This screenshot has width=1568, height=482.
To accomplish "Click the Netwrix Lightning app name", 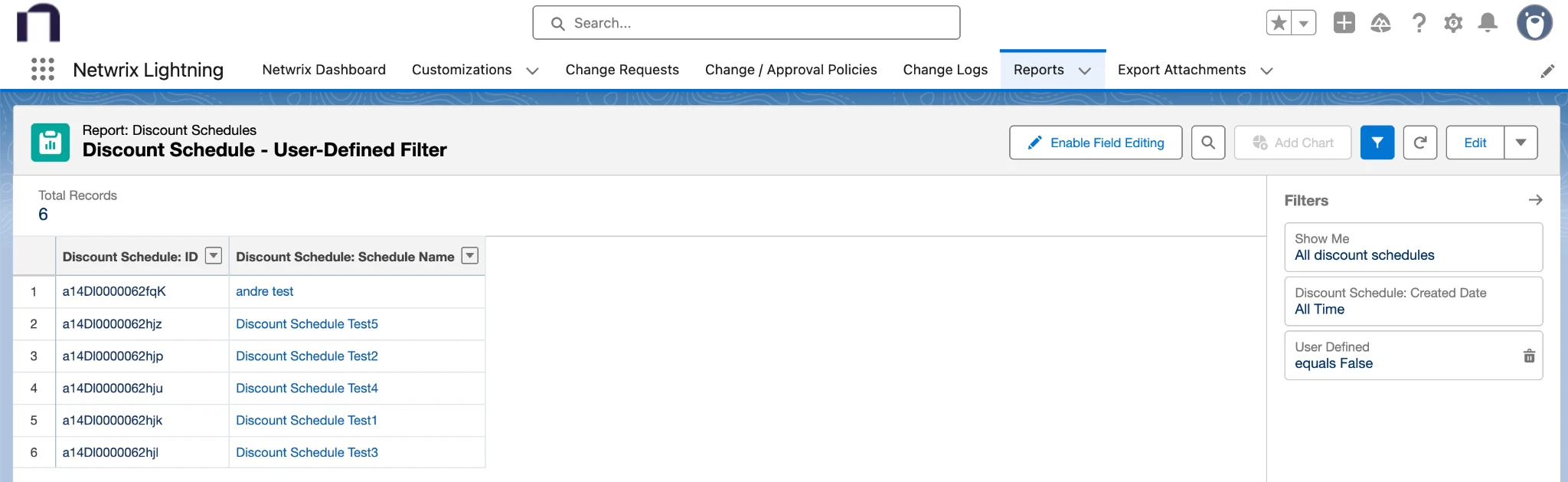I will pos(148,70).
